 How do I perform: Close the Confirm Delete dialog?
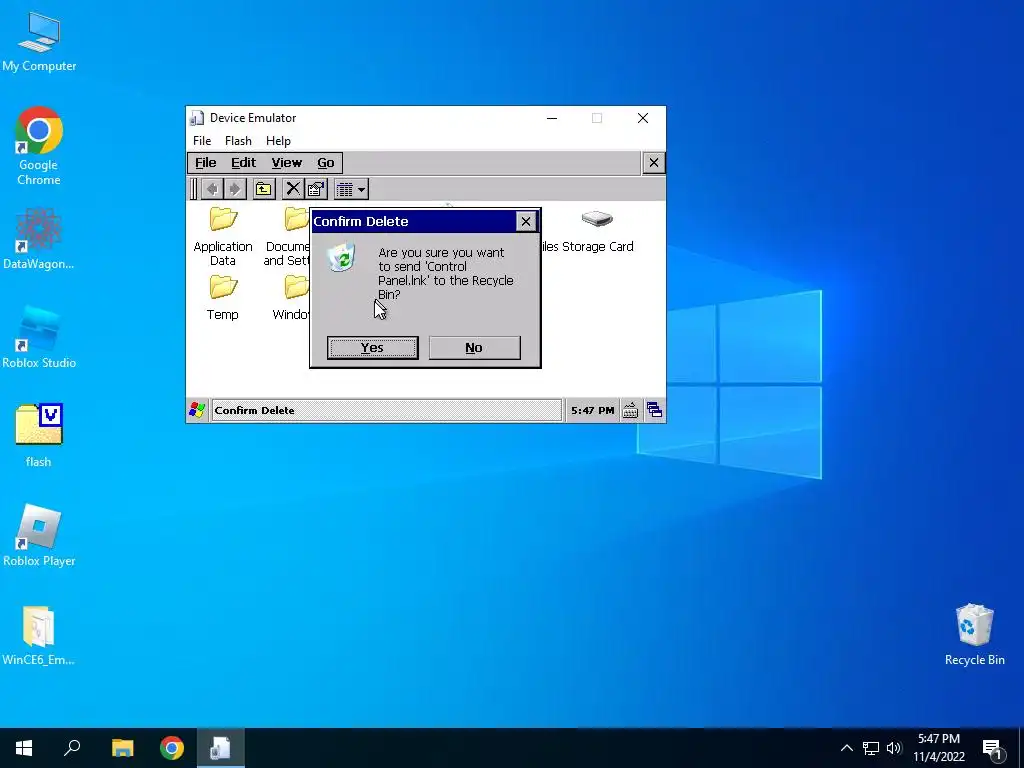pyautogui.click(x=526, y=221)
